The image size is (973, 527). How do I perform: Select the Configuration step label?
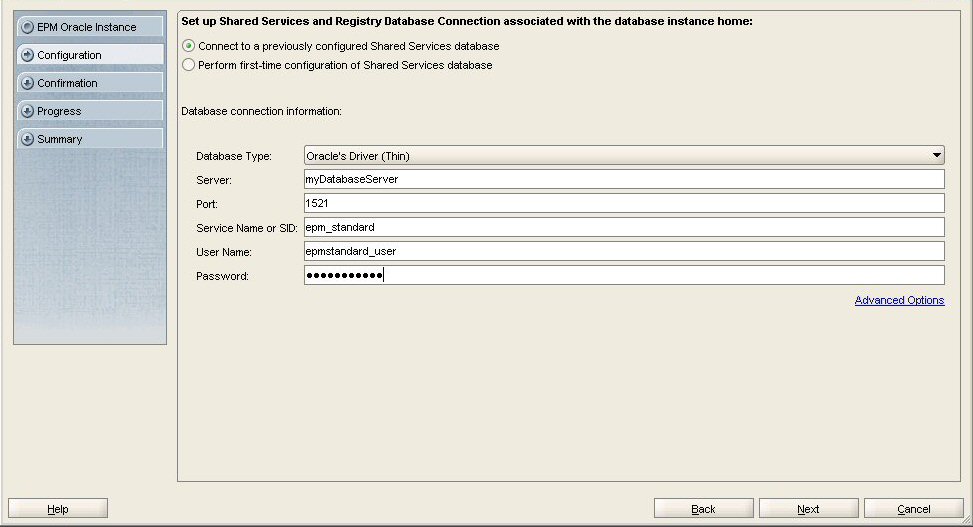click(69, 55)
